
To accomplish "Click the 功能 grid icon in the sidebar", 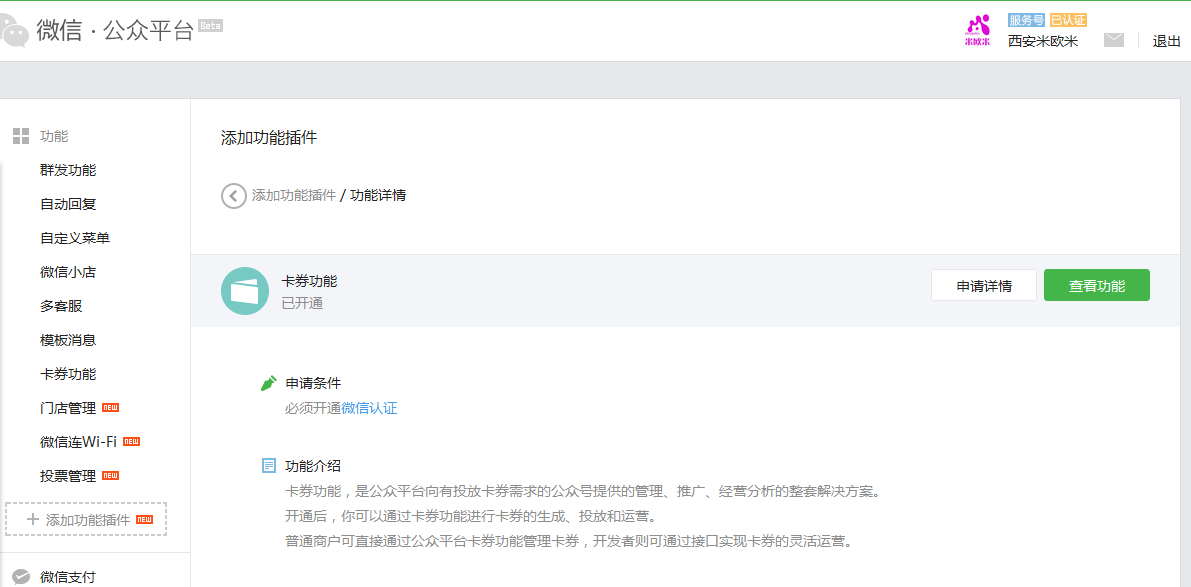I will 21,136.
